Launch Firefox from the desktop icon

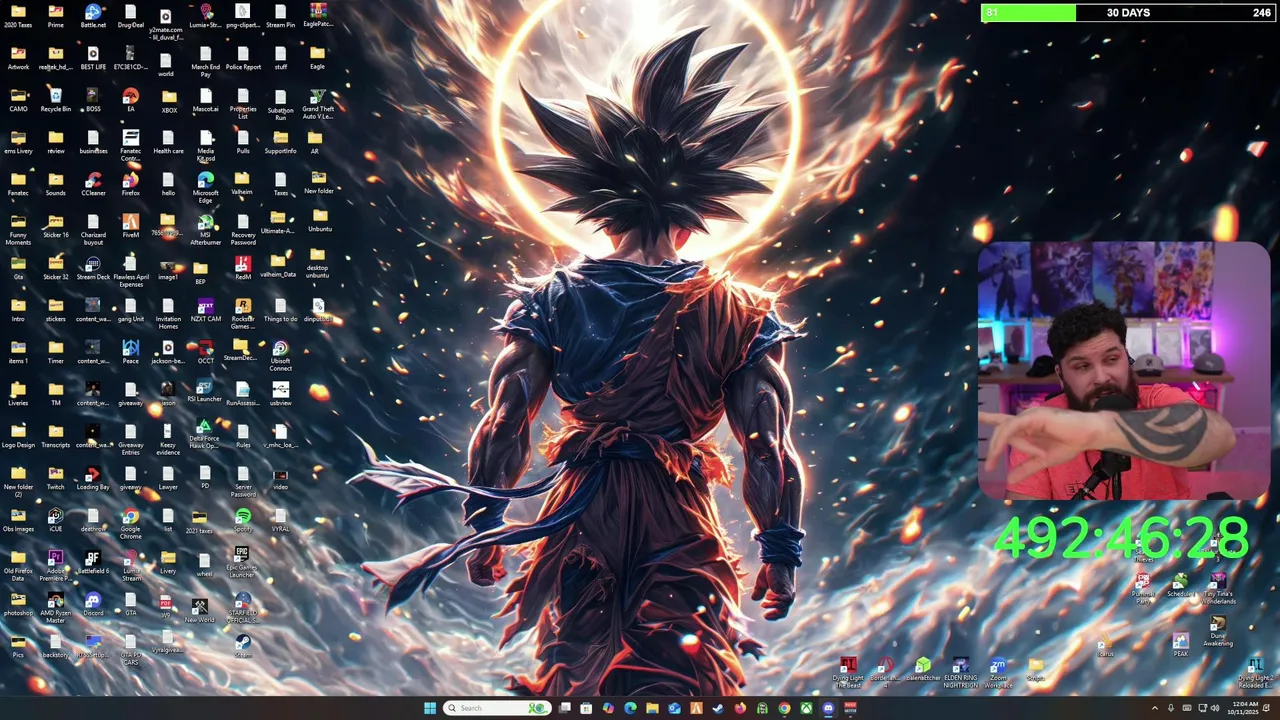(x=131, y=184)
